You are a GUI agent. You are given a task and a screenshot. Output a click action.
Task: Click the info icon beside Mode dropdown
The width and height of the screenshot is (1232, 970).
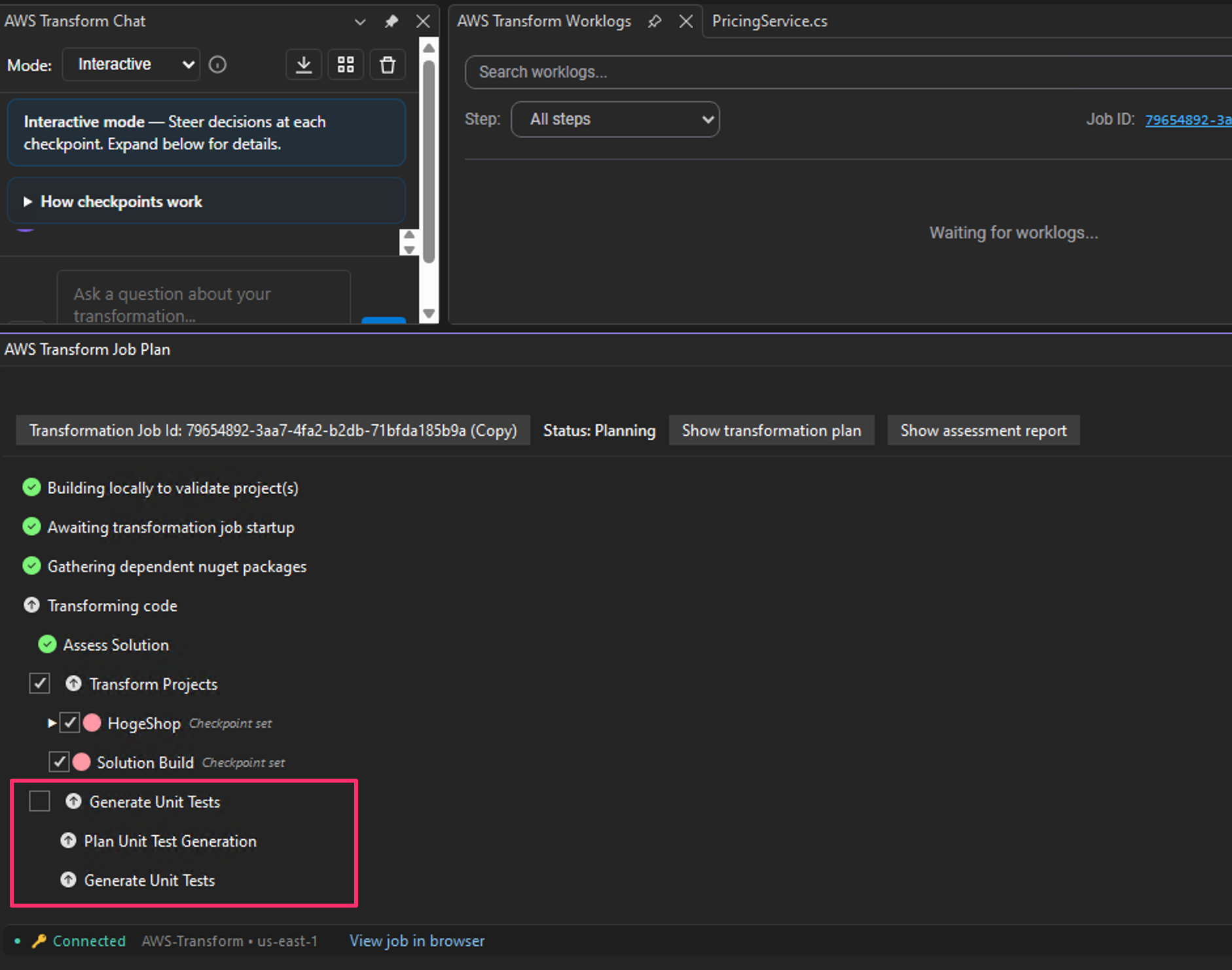click(x=217, y=65)
